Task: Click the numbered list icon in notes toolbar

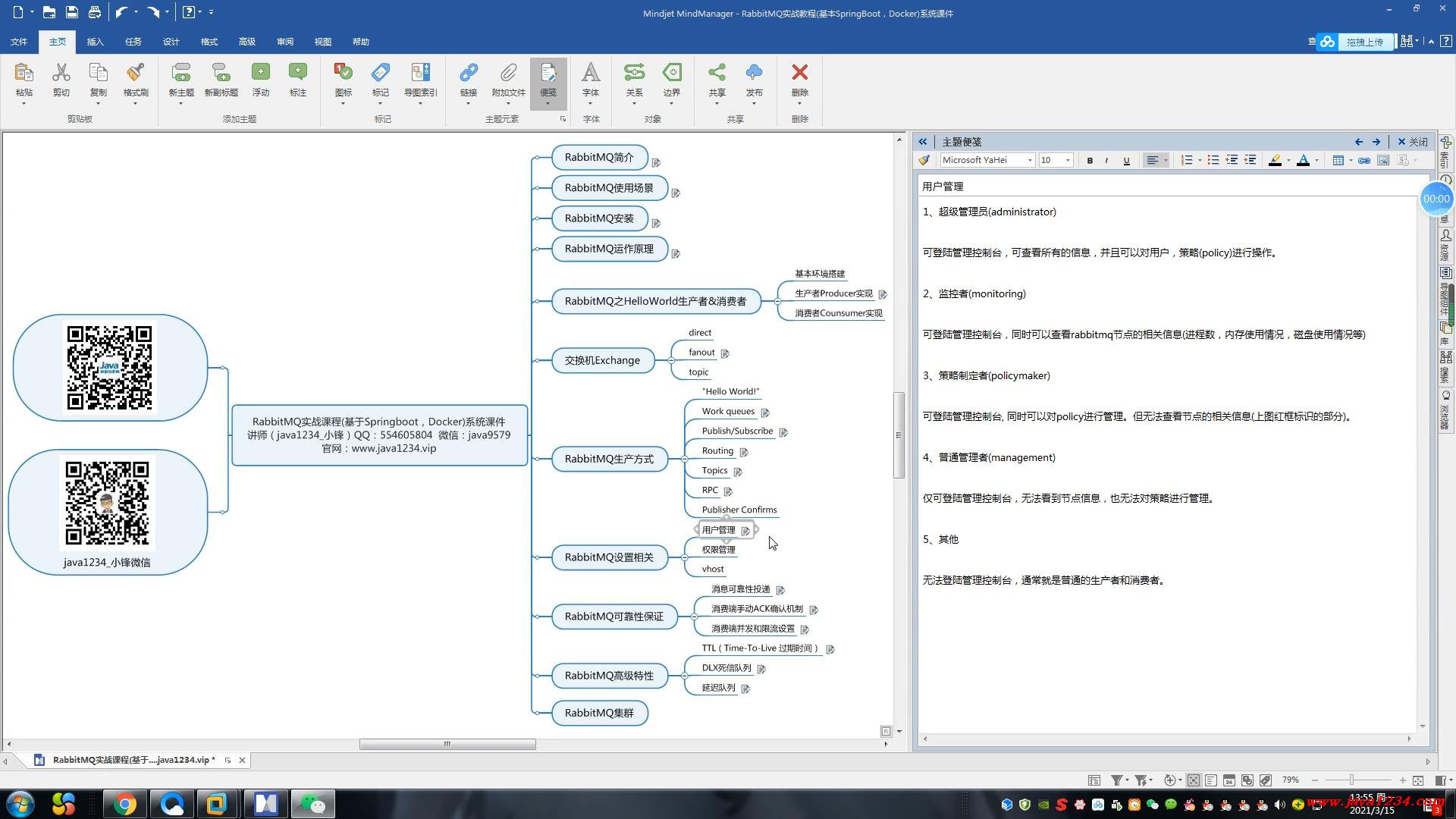Action: 1187,160
